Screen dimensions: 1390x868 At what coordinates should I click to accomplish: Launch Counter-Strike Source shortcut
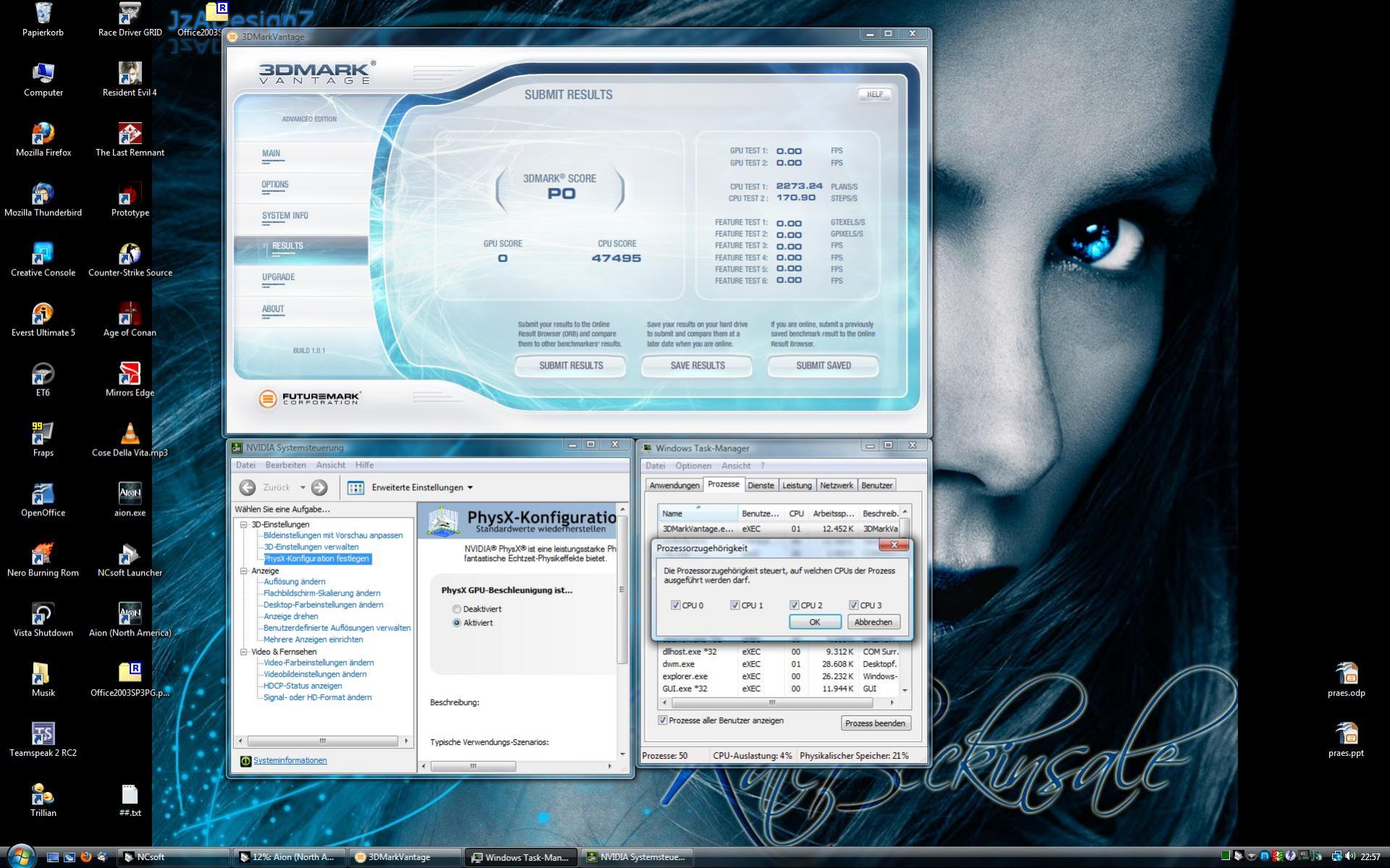(x=130, y=261)
